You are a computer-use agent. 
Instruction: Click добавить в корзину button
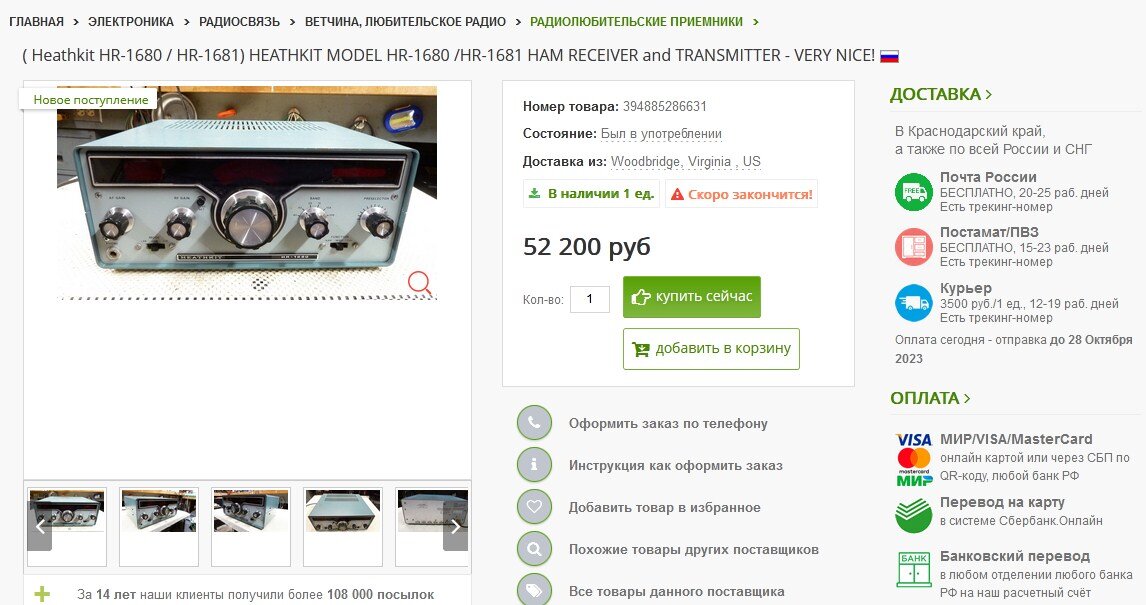[x=711, y=349]
